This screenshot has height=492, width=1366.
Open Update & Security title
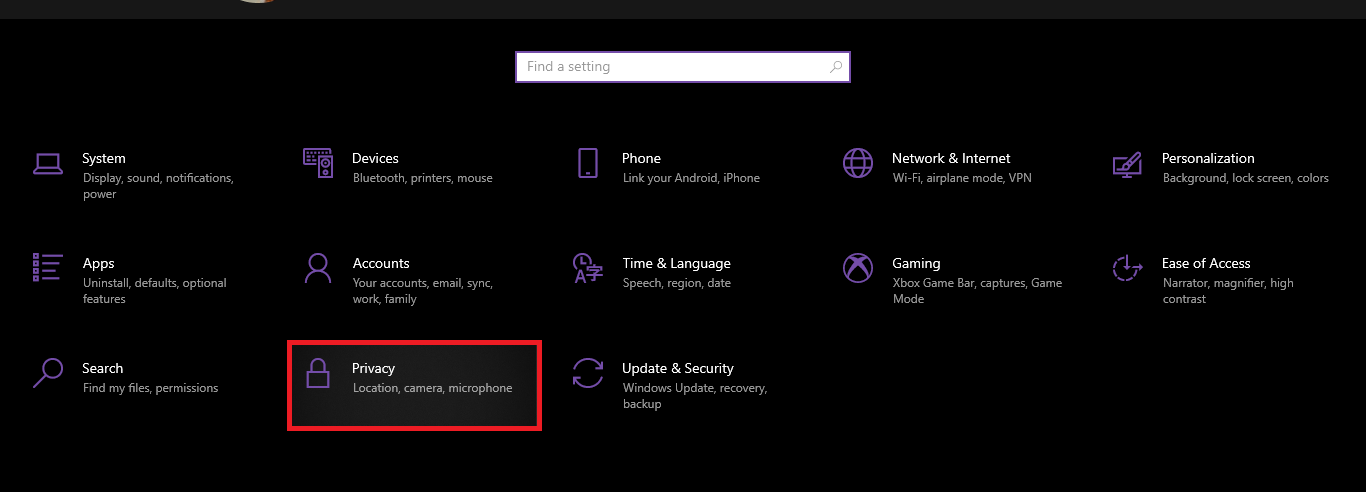click(678, 368)
